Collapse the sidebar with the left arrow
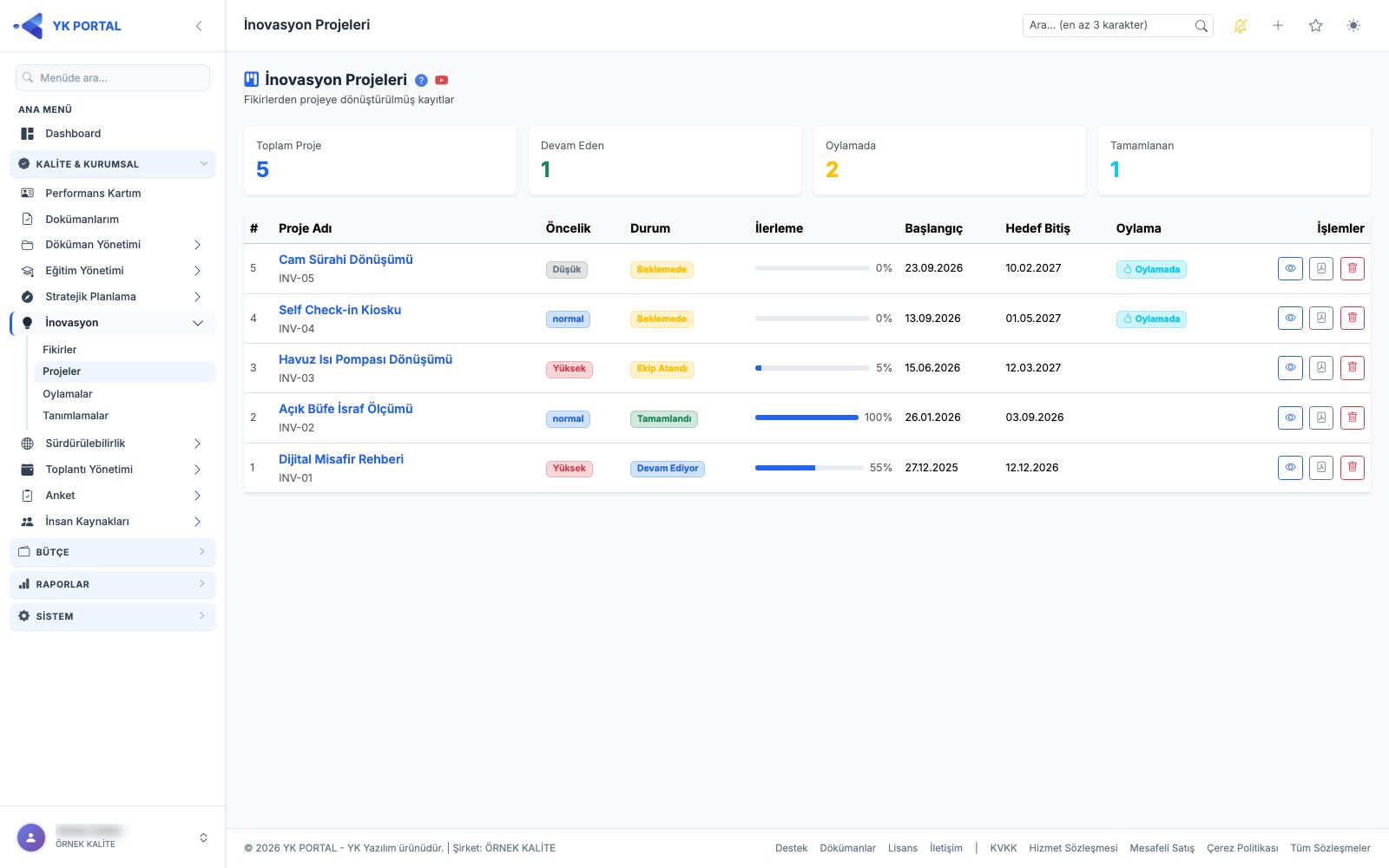The height and width of the screenshot is (868, 1389). tap(199, 26)
